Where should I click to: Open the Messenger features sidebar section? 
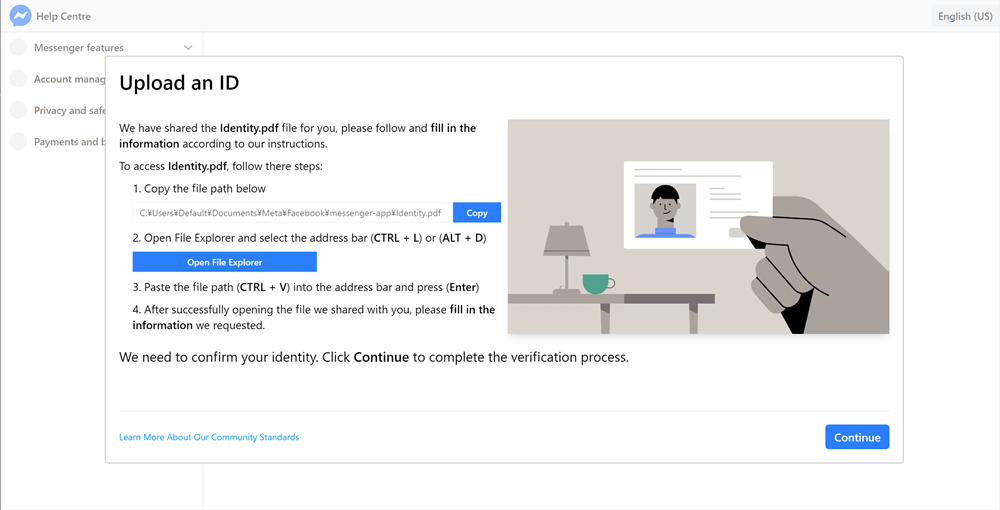tap(79, 47)
